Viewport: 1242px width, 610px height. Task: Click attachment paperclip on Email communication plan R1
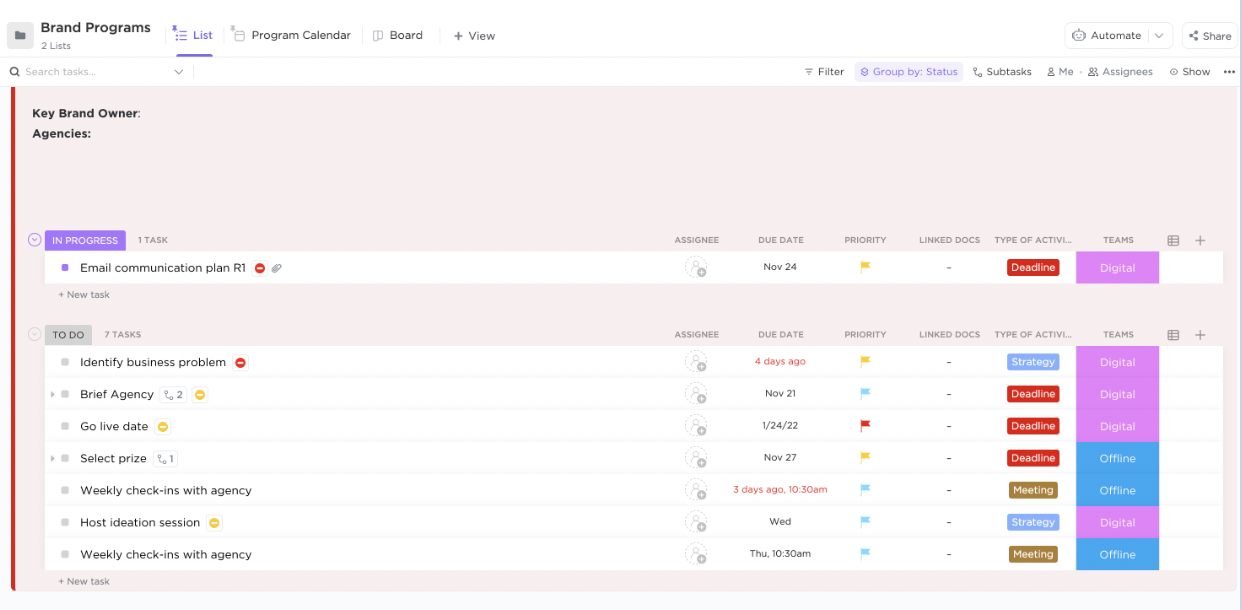pyautogui.click(x=277, y=268)
